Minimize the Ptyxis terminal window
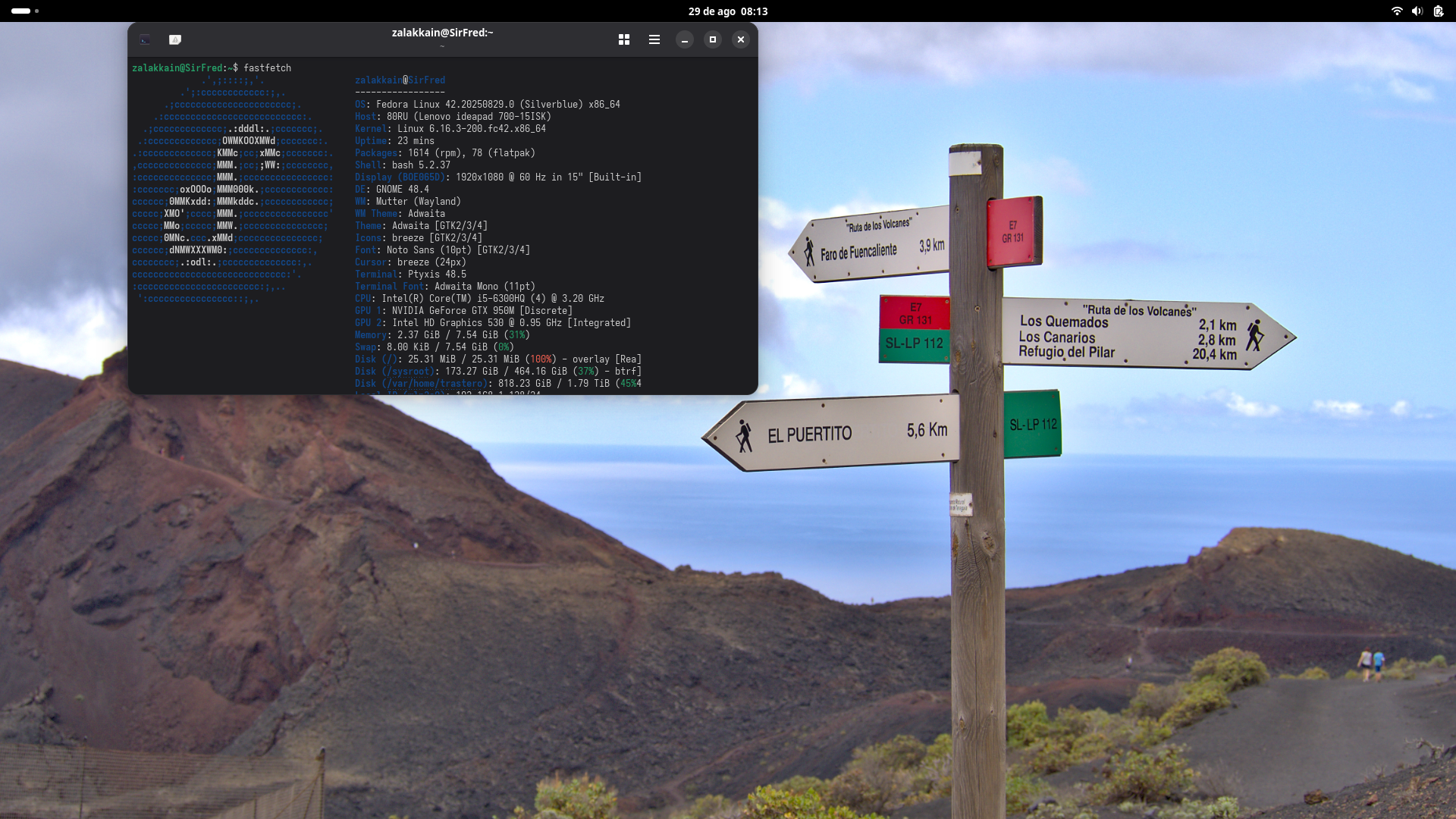This screenshot has height=819, width=1456. pyautogui.click(x=685, y=39)
